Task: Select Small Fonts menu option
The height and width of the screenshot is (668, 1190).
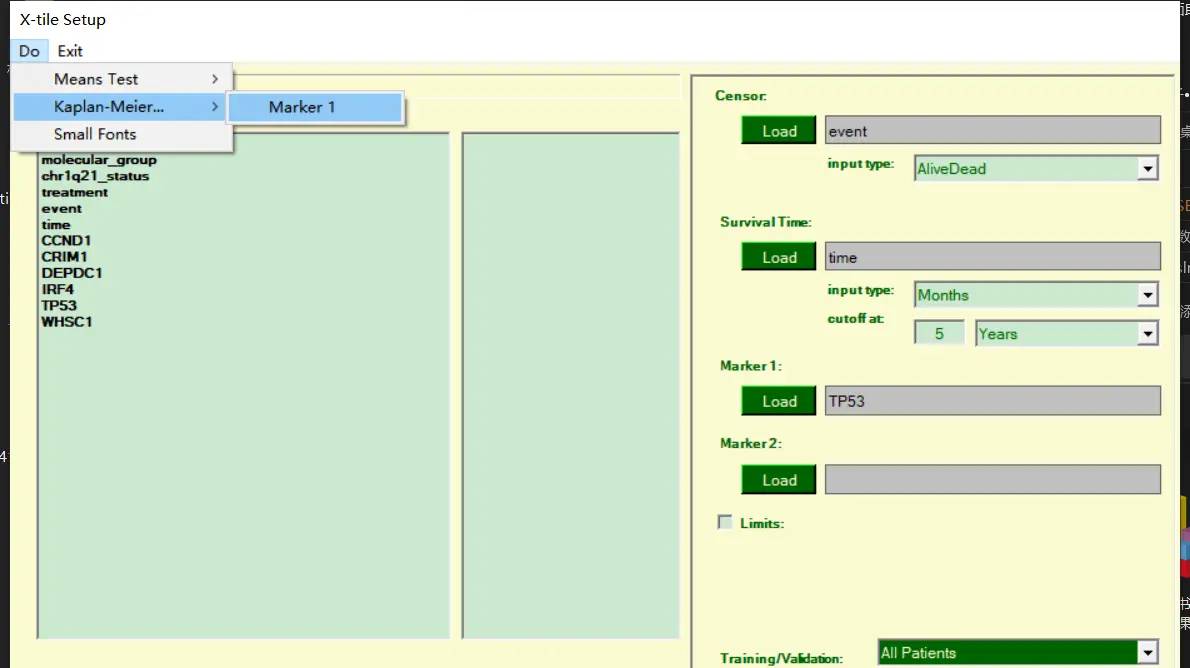Action: coord(95,134)
